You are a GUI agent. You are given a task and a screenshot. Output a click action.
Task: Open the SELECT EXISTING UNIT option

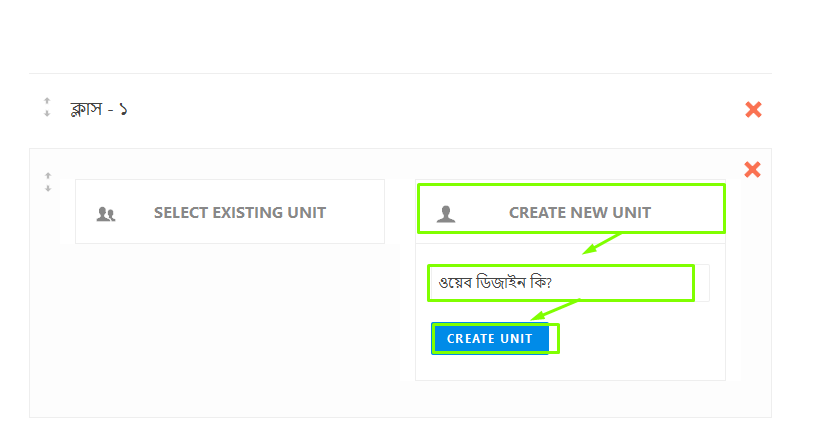pyautogui.click(x=230, y=212)
